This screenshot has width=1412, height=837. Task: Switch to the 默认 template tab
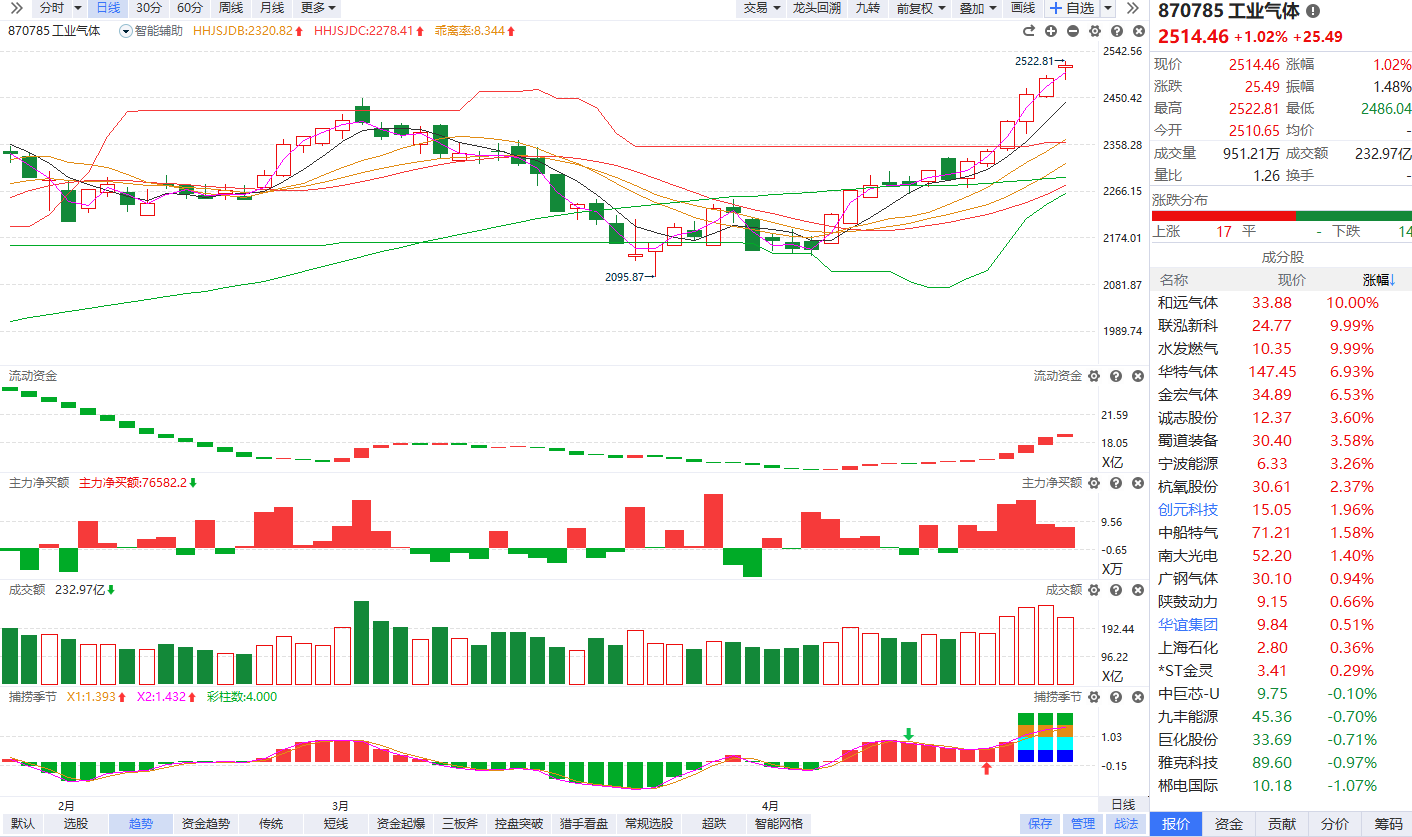tap(22, 824)
